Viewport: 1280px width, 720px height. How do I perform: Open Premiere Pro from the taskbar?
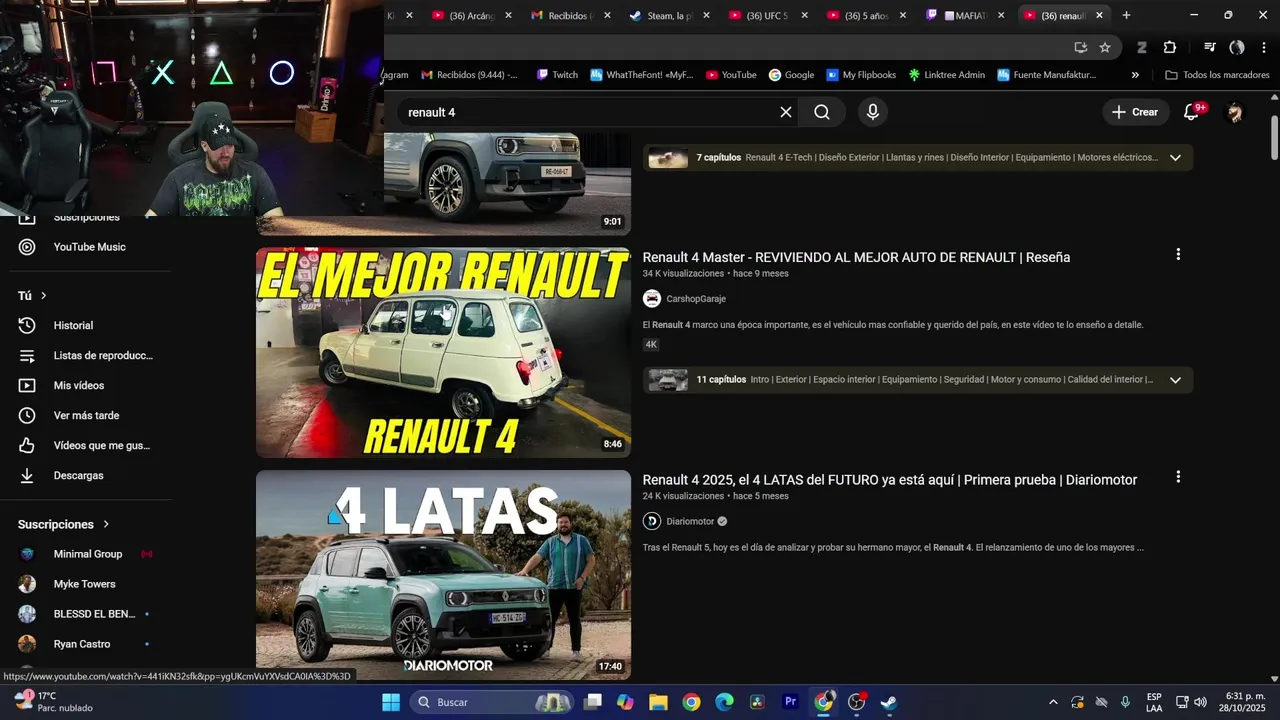point(790,702)
